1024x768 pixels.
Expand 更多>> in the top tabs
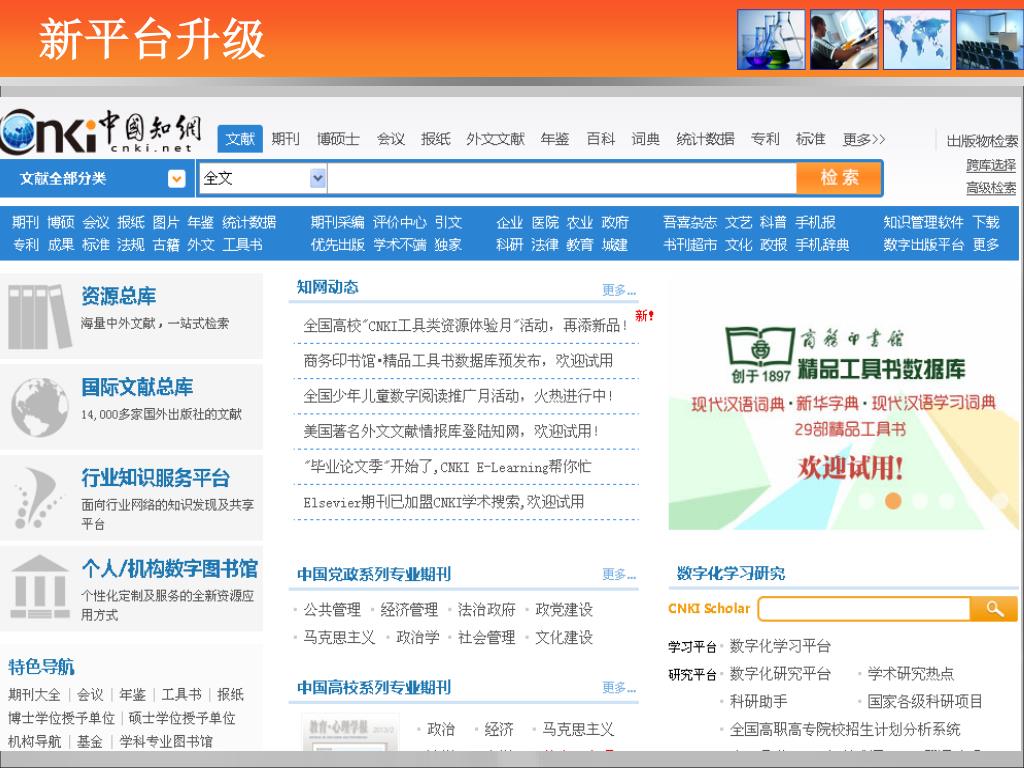point(863,139)
